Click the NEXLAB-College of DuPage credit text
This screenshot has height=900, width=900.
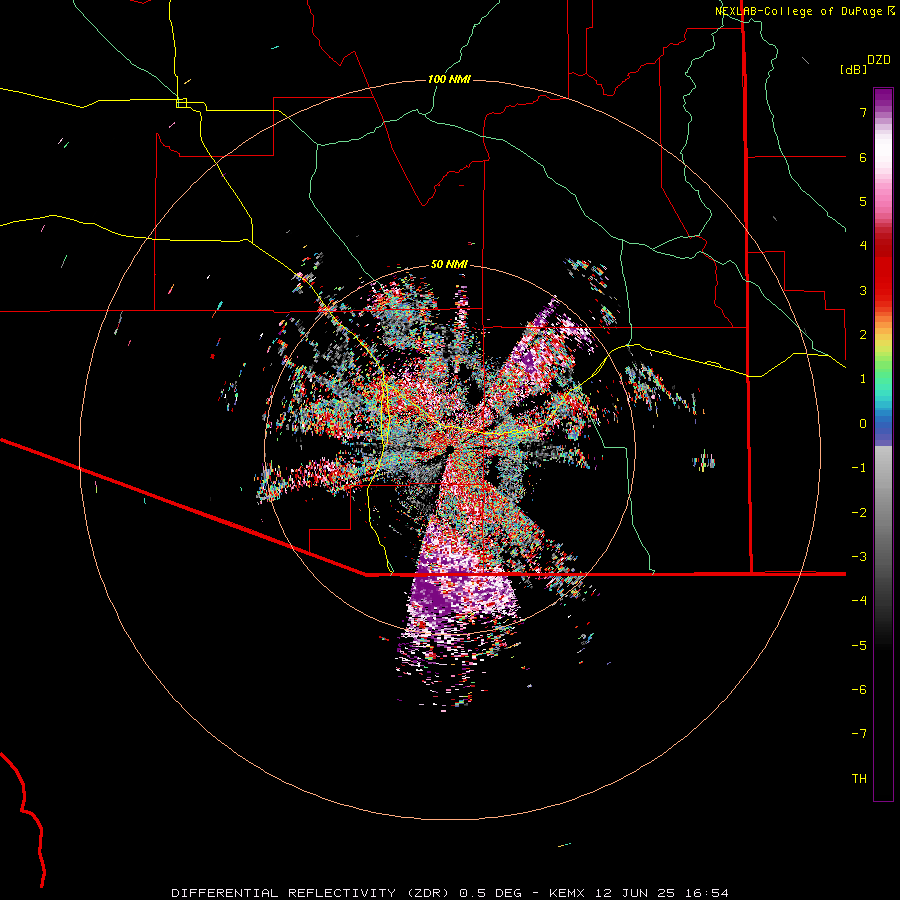click(798, 11)
